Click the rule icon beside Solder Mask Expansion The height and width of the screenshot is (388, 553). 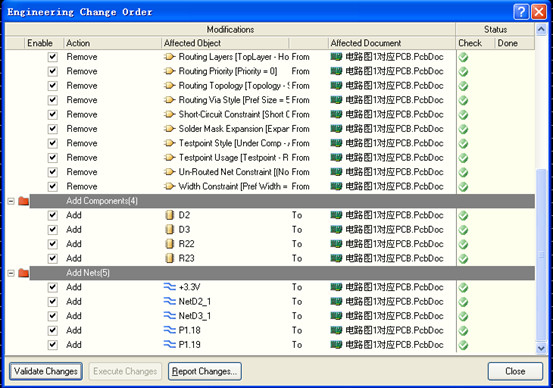coord(170,129)
